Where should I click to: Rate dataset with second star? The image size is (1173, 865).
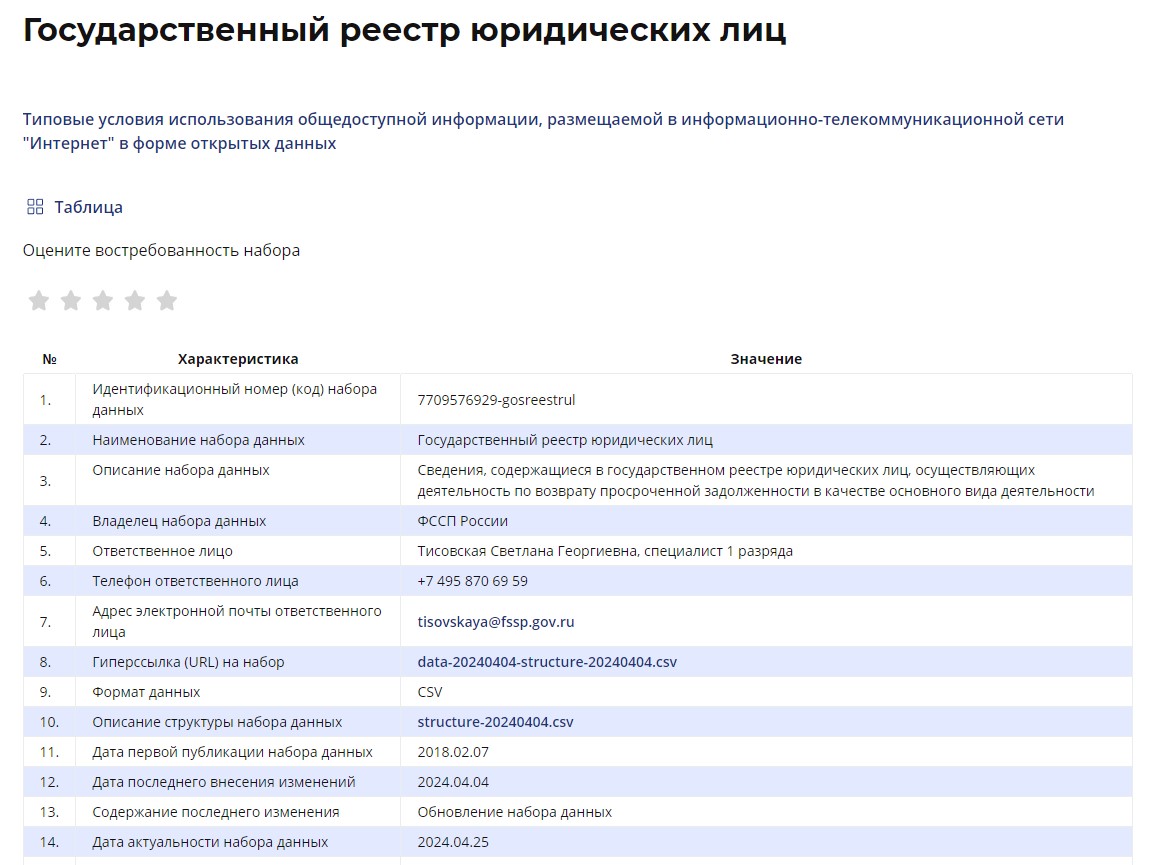(71, 301)
